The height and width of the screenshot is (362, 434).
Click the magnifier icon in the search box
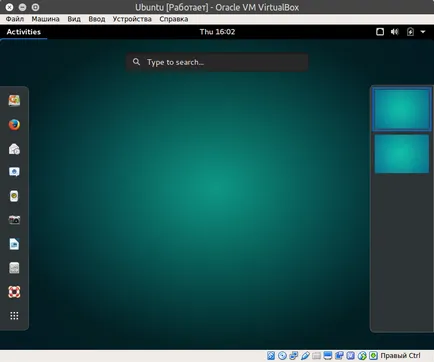point(136,62)
